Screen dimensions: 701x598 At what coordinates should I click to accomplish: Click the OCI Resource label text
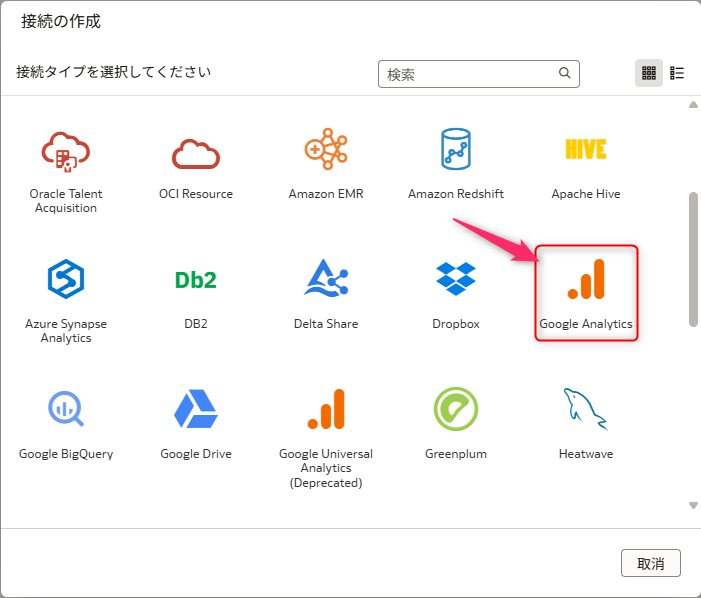point(196,194)
